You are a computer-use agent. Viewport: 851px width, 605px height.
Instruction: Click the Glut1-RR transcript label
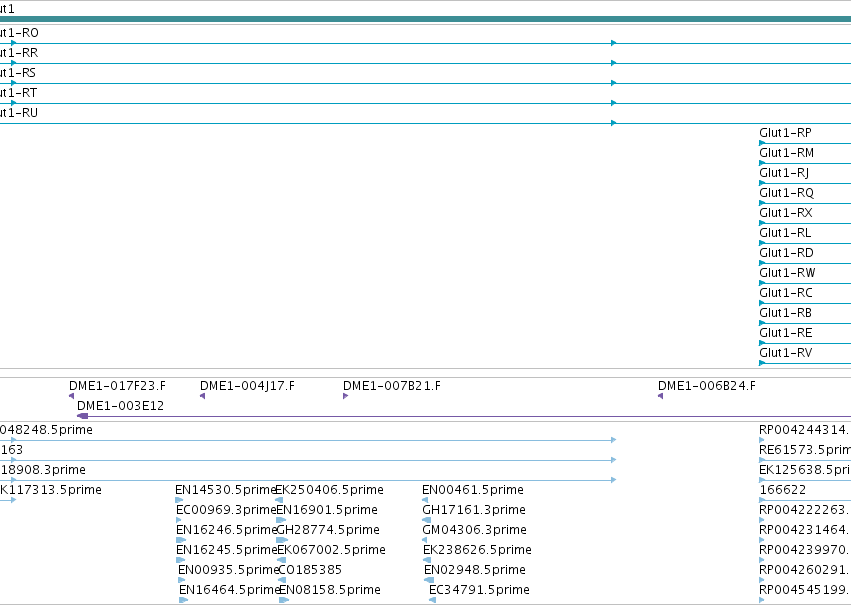(19, 53)
